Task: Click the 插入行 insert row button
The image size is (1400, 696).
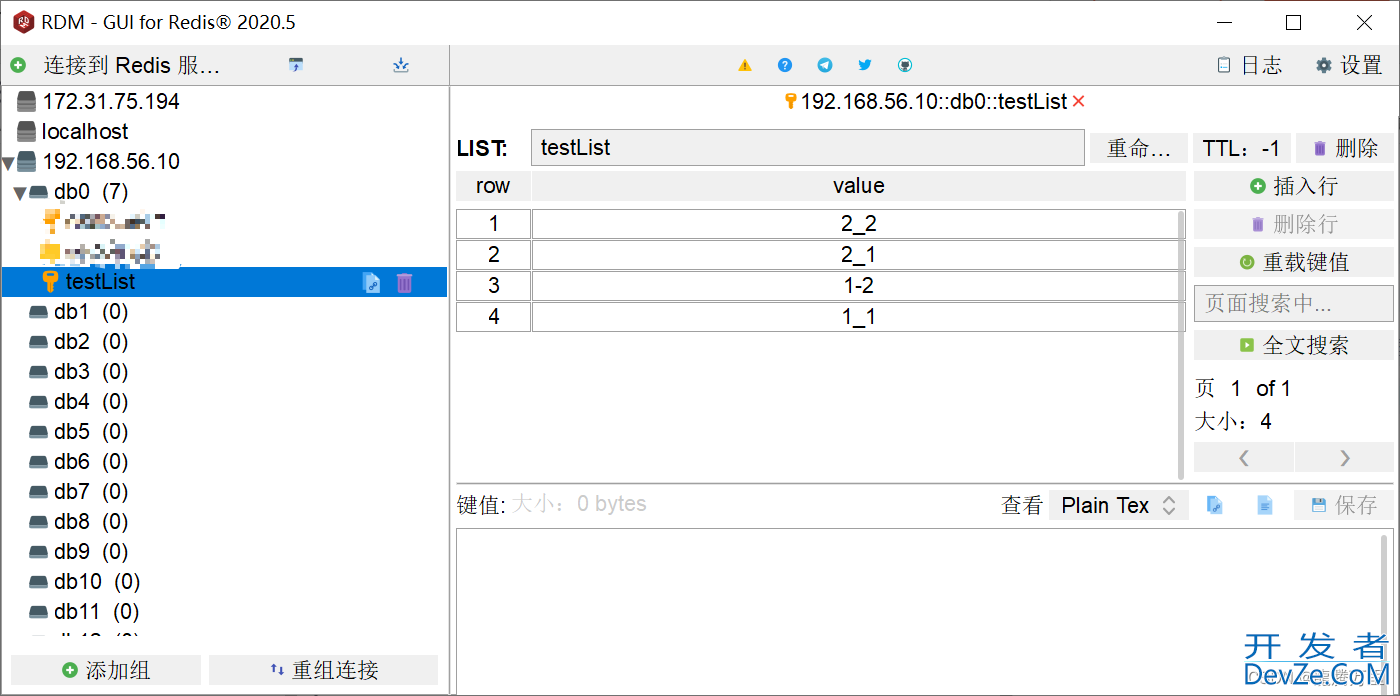Action: click(x=1294, y=186)
